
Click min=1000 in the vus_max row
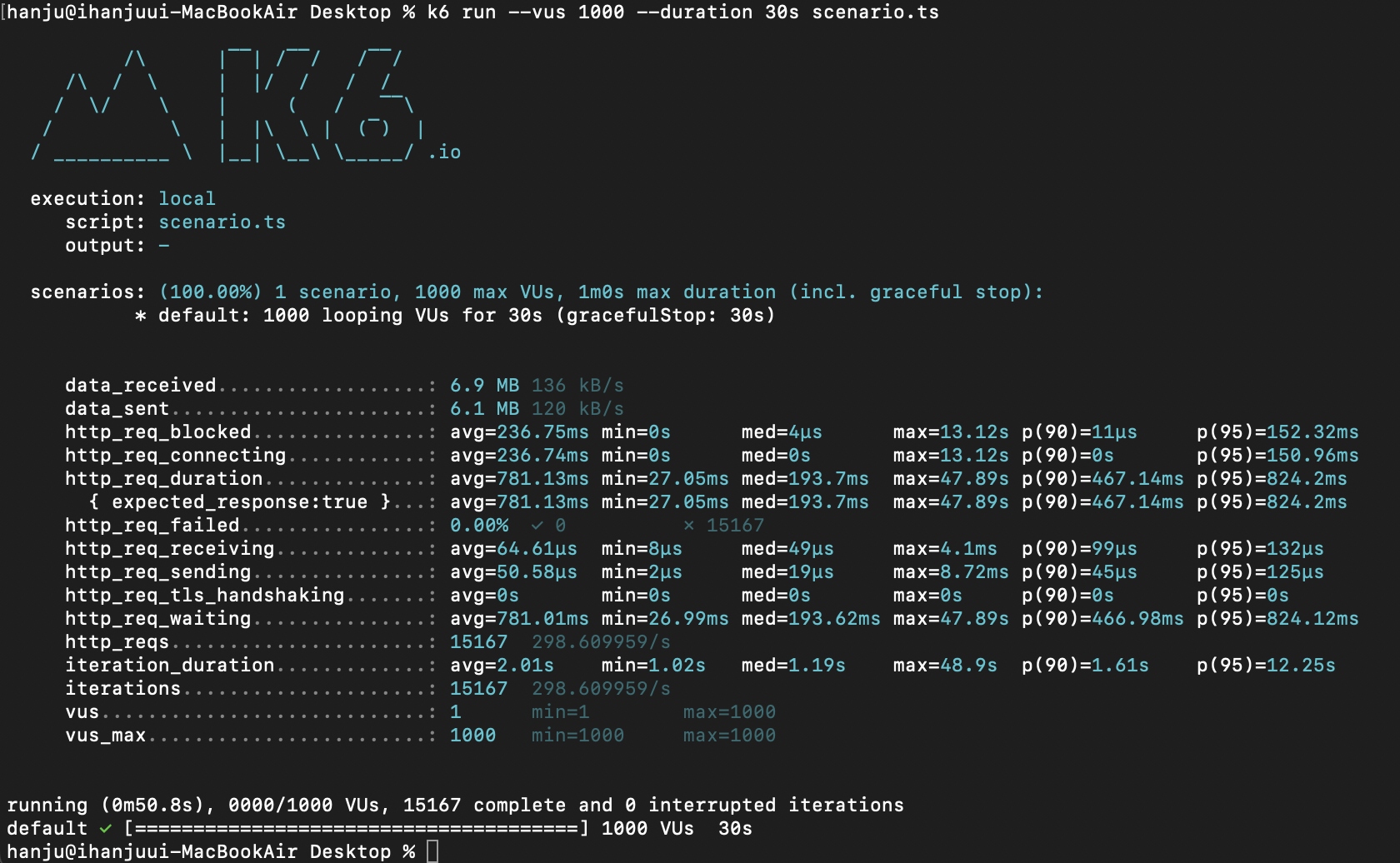click(577, 735)
